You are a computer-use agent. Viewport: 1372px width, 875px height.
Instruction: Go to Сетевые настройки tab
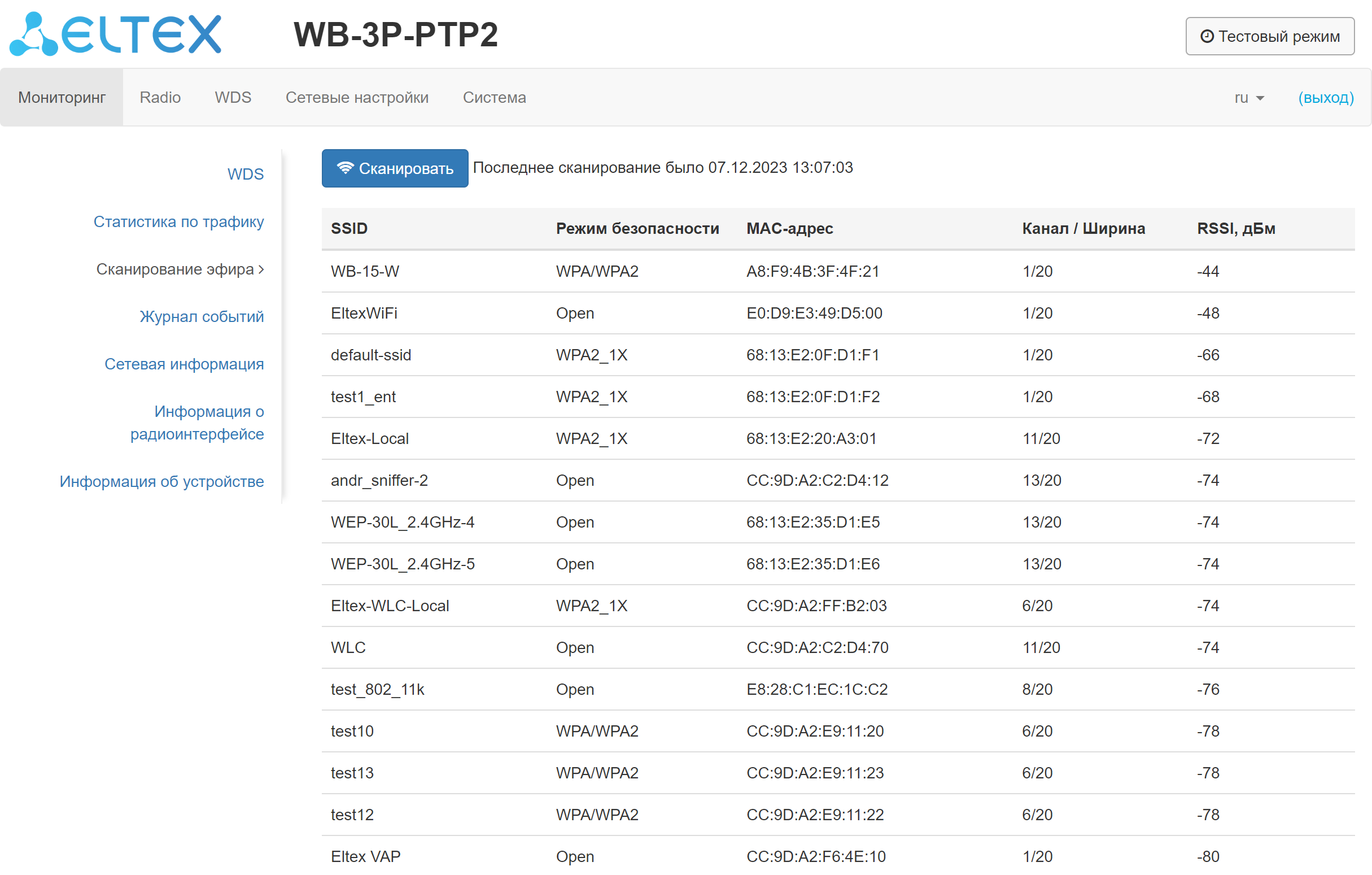(x=357, y=98)
